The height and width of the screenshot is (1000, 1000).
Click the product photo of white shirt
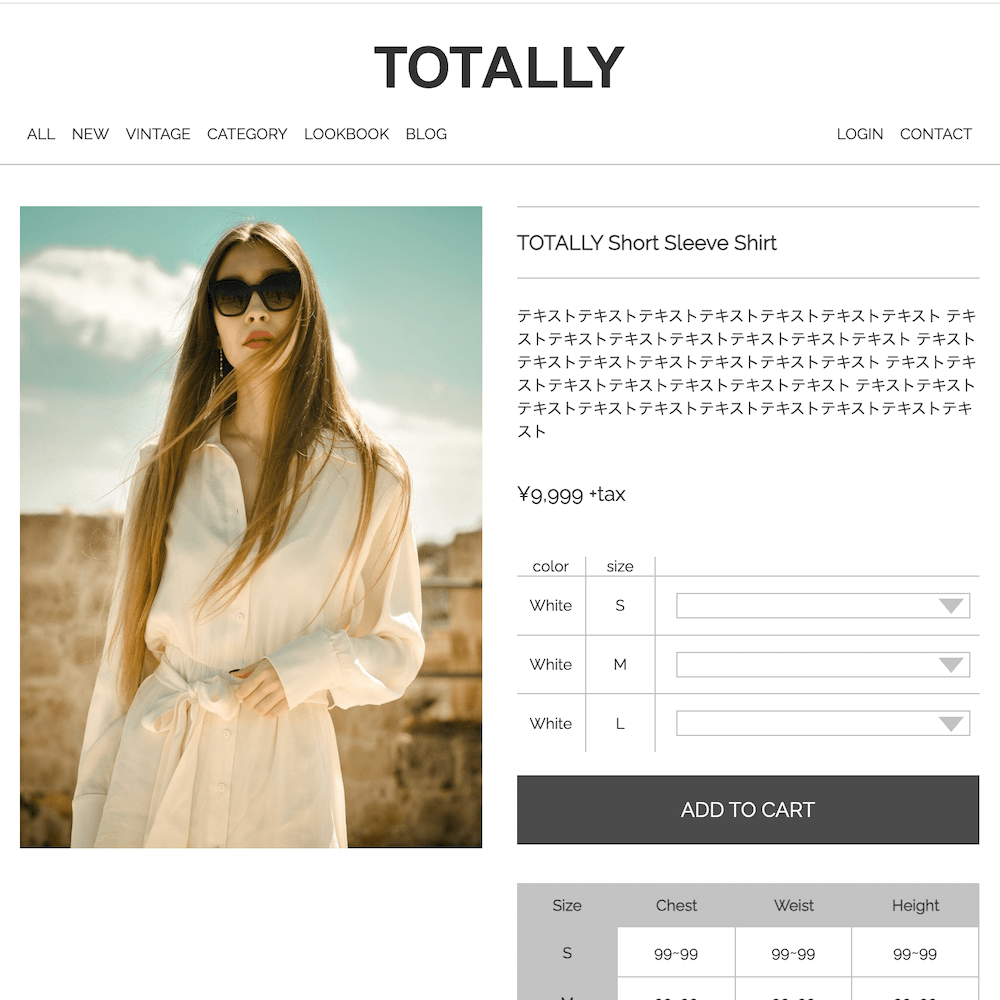251,527
